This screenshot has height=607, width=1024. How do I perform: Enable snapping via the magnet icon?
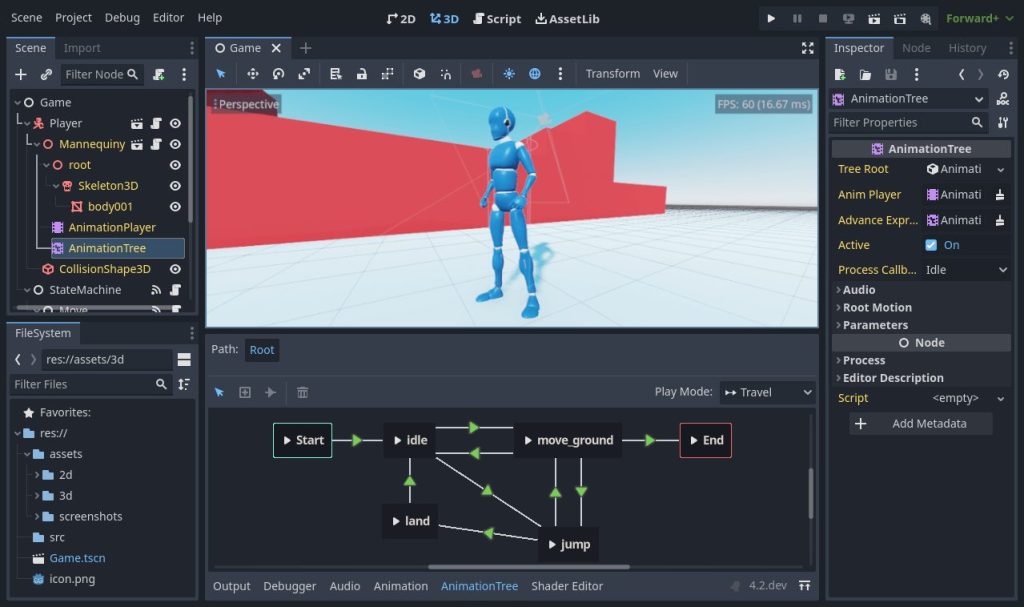(x=446, y=74)
